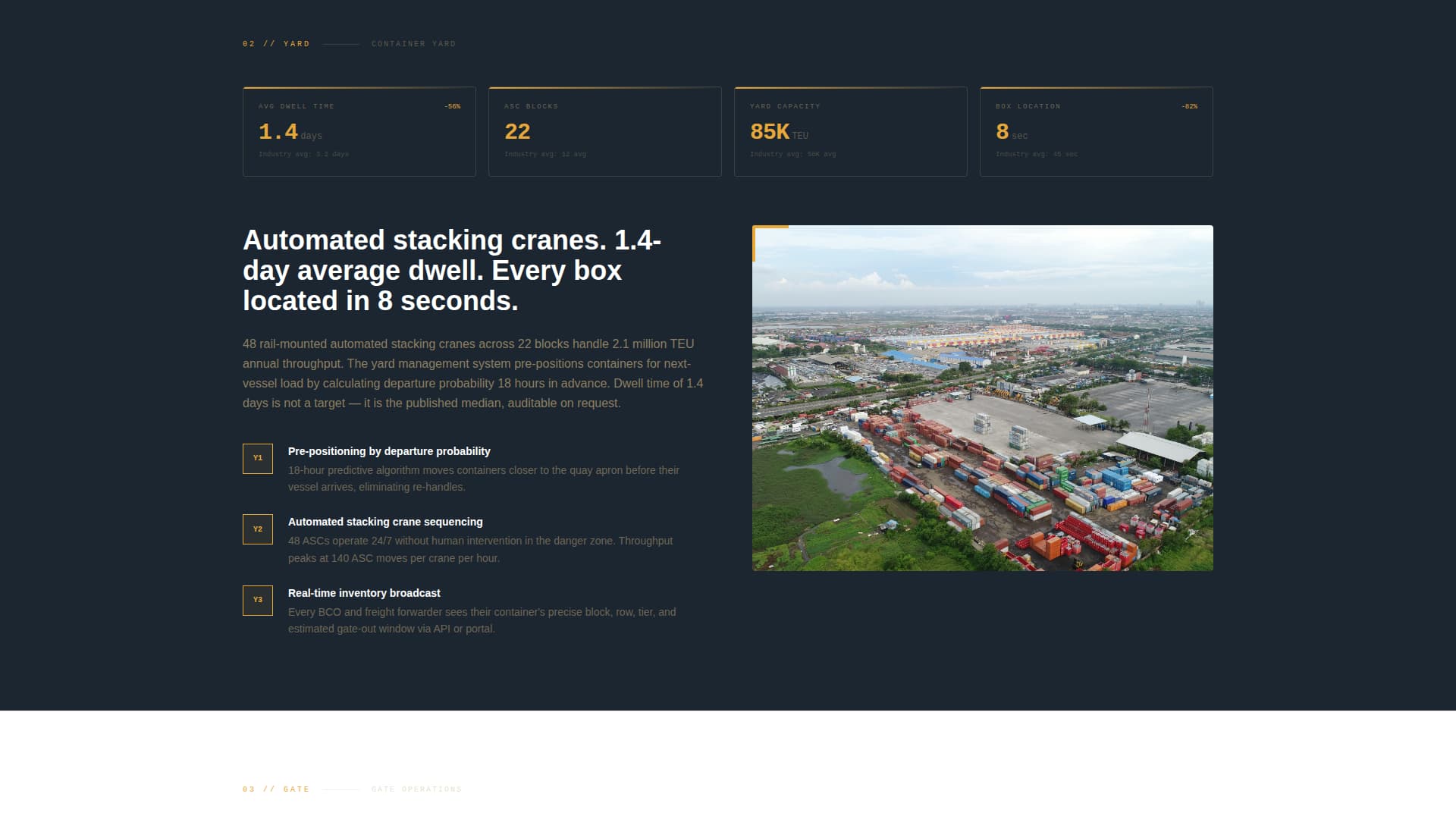1456x819 pixels.
Task: Toggle the AVG DWELL TIME stat card
Action: (359, 130)
